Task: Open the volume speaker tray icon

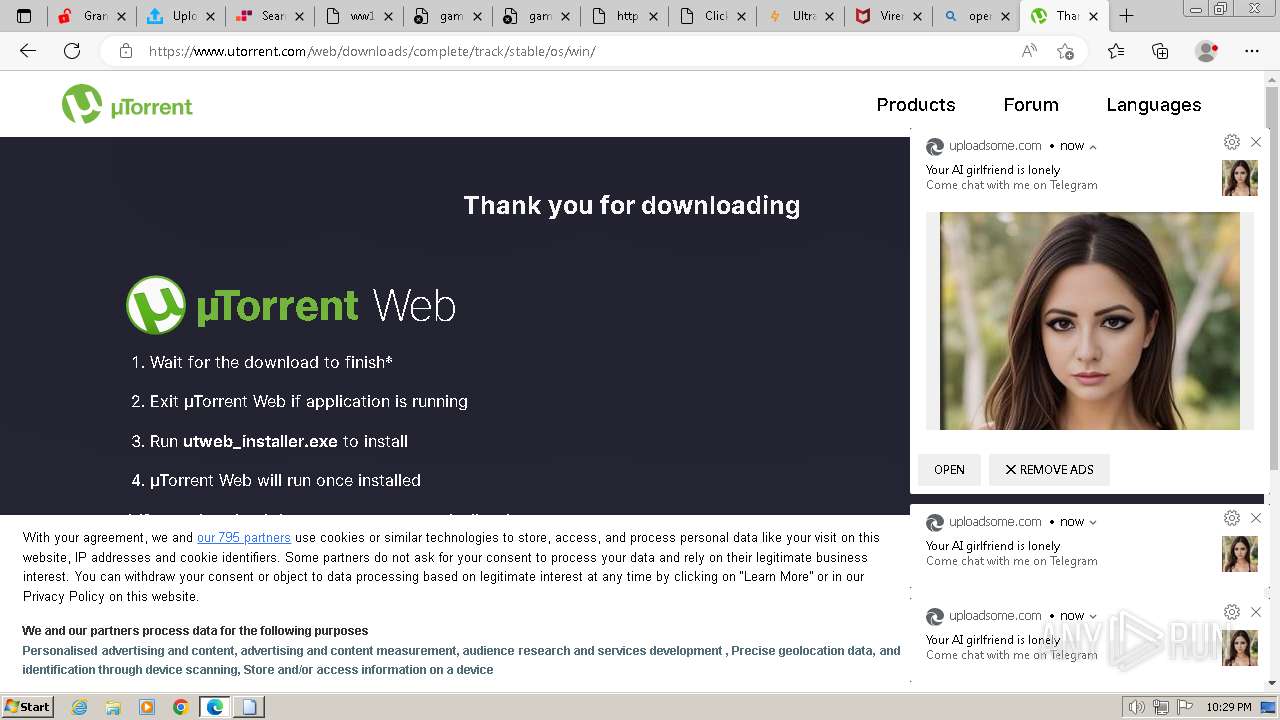Action: point(1136,707)
